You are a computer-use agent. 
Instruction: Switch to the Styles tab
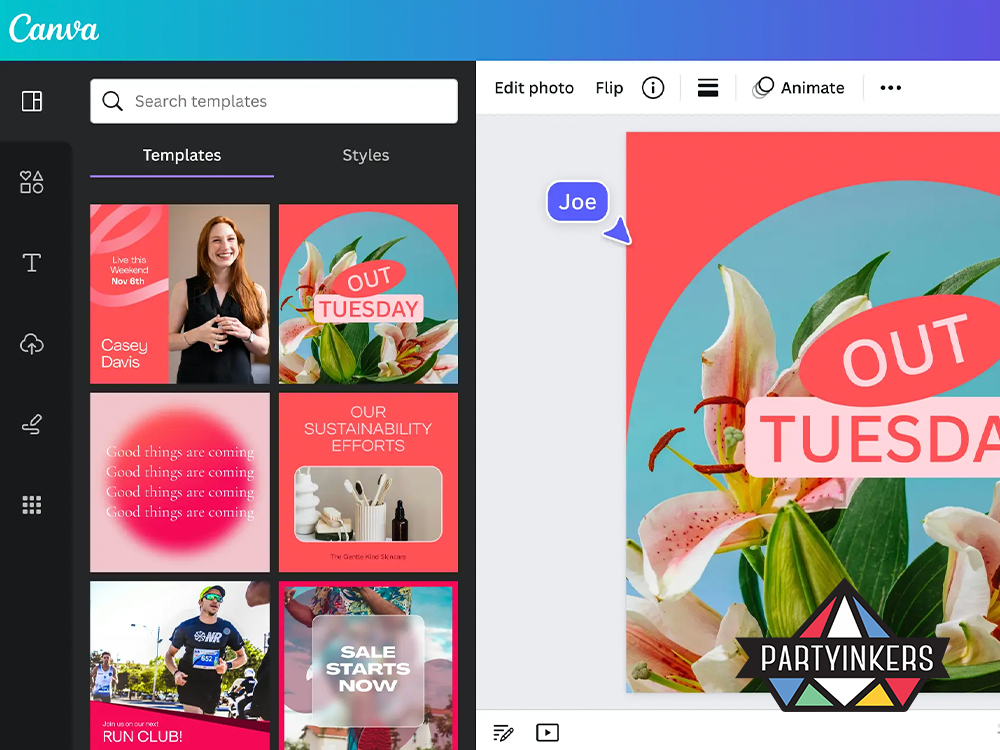365,156
